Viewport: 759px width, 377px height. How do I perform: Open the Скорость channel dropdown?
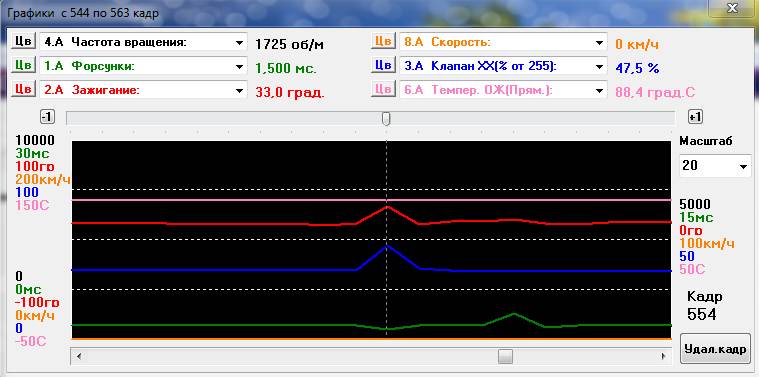click(599, 43)
